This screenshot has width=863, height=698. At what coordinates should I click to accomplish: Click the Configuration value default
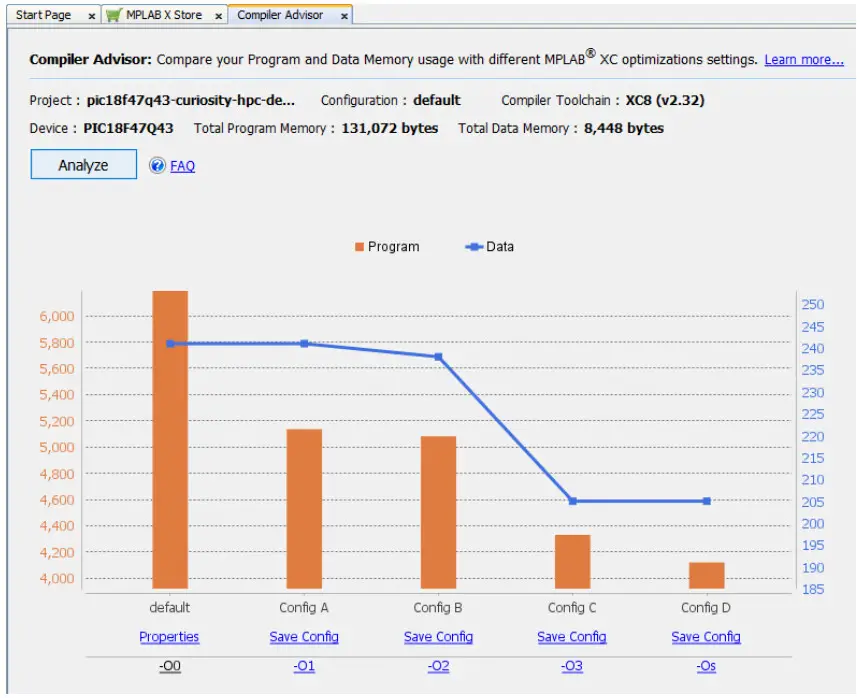[436, 100]
